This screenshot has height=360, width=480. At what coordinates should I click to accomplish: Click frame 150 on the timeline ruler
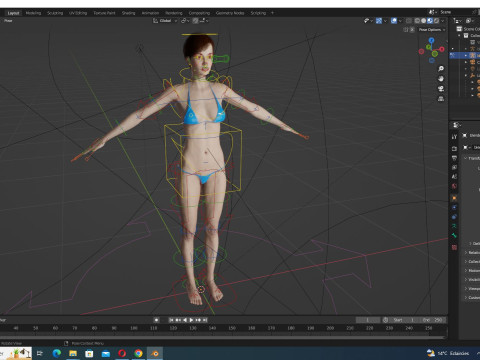(x=232, y=328)
